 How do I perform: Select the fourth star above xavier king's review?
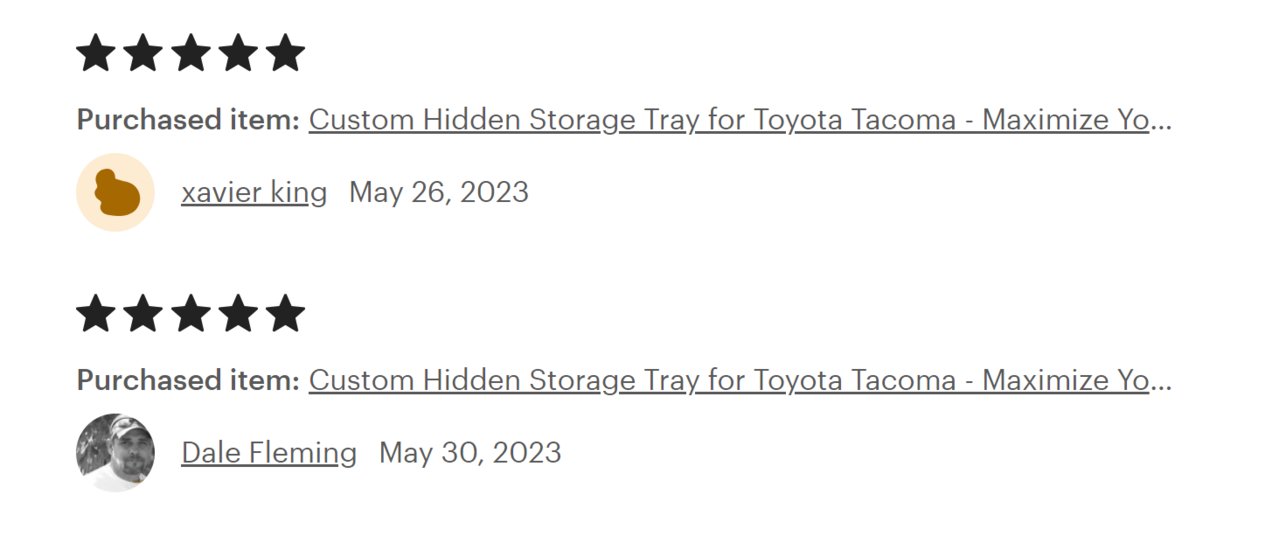tap(238, 53)
